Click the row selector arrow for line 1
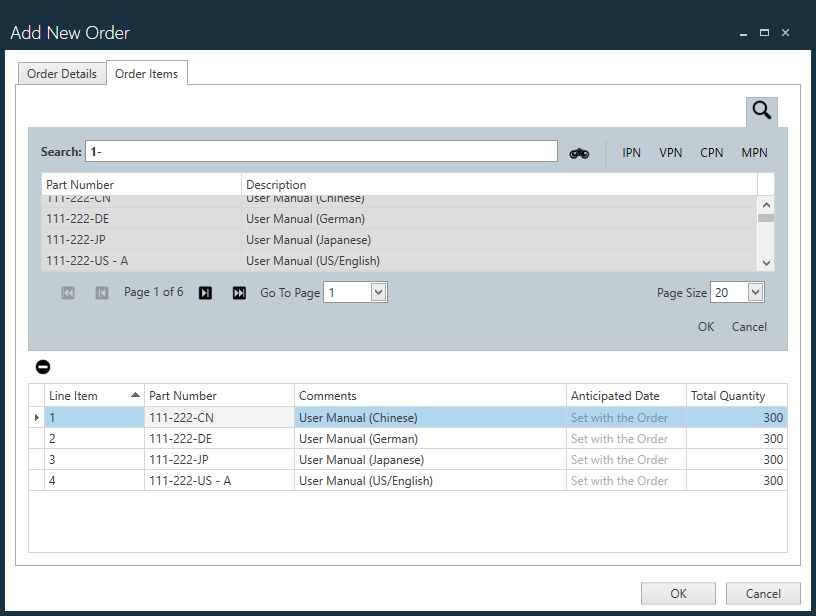 point(36,417)
